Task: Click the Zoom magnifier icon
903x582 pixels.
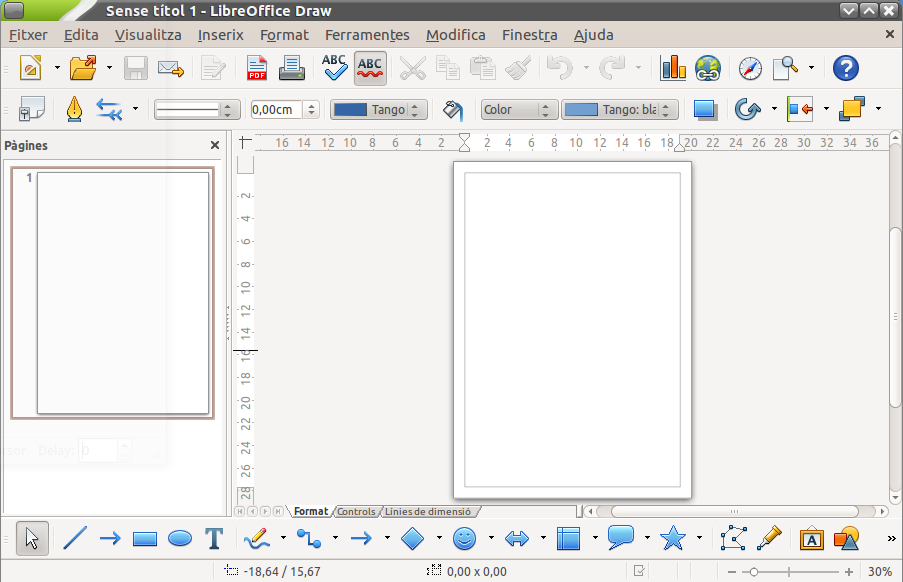Action: point(785,68)
